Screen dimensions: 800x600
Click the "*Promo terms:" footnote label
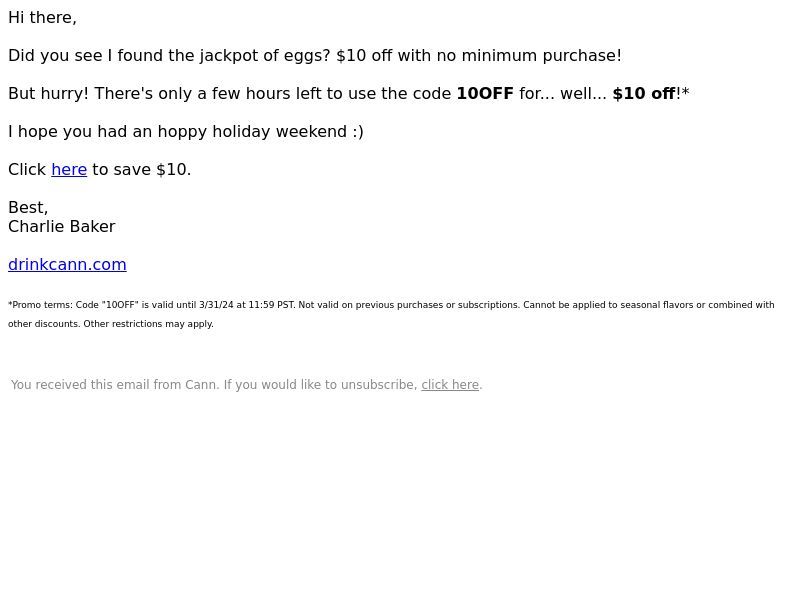(x=40, y=305)
